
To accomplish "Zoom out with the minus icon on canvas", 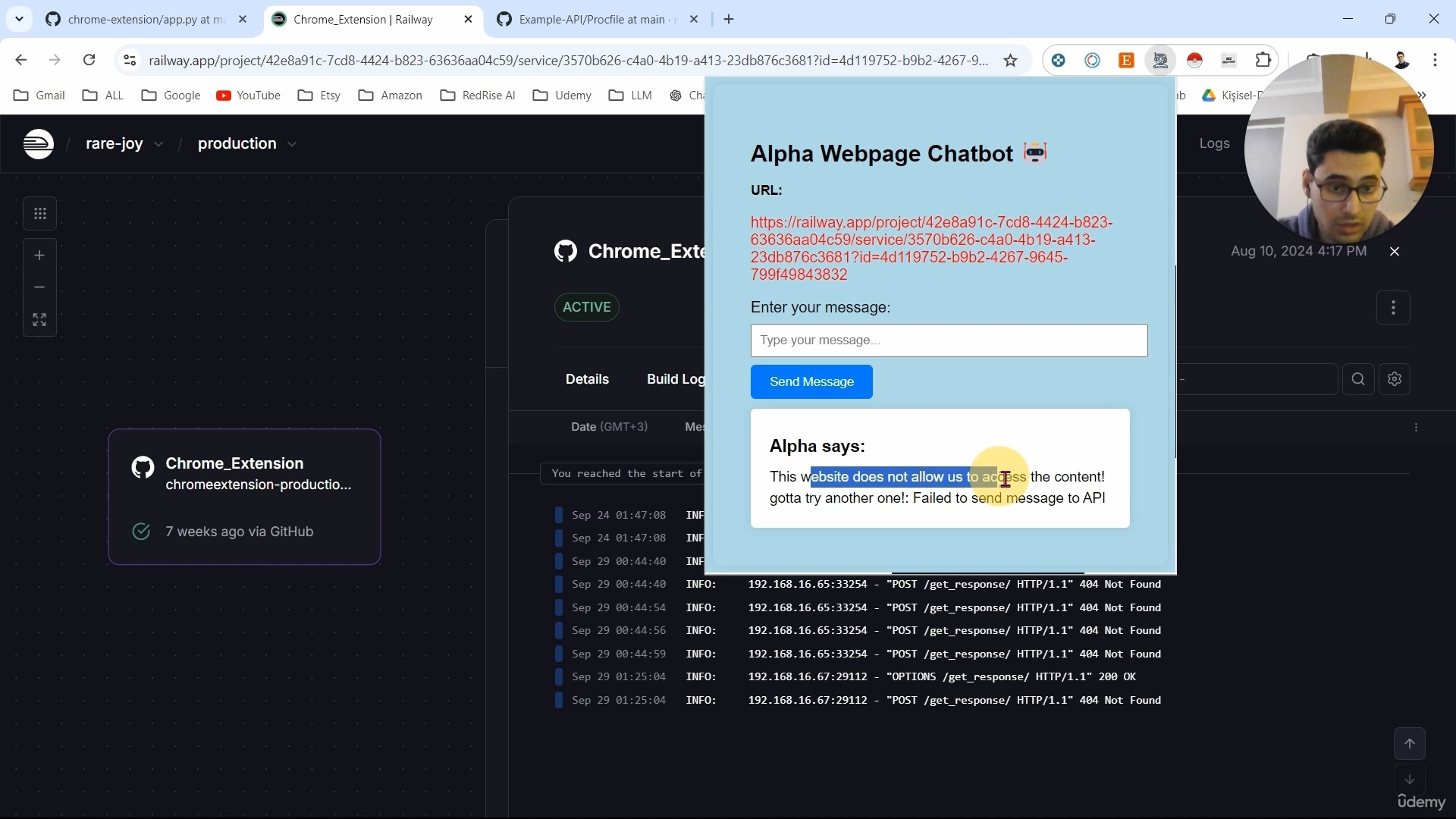I will tap(40, 287).
